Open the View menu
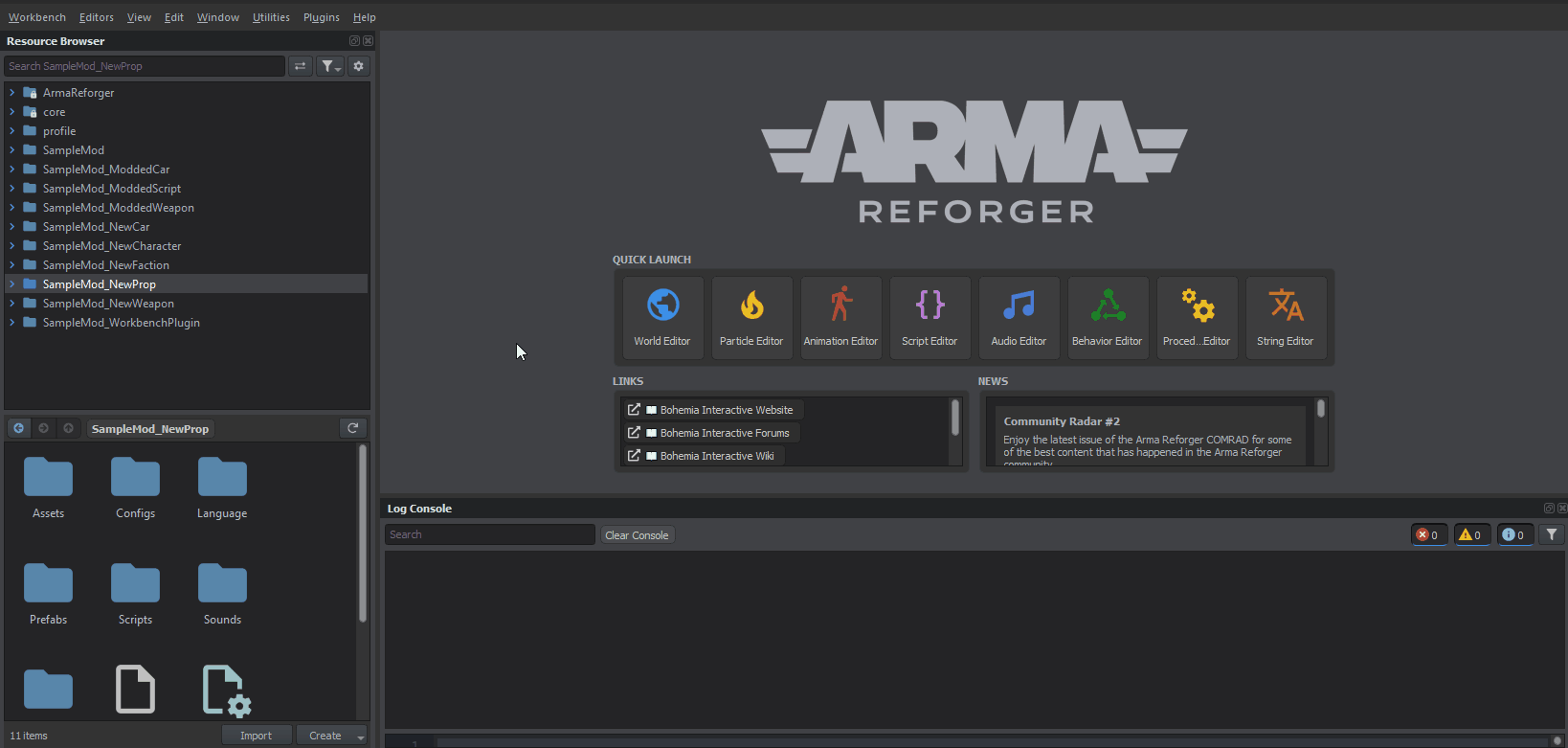 coord(140,17)
